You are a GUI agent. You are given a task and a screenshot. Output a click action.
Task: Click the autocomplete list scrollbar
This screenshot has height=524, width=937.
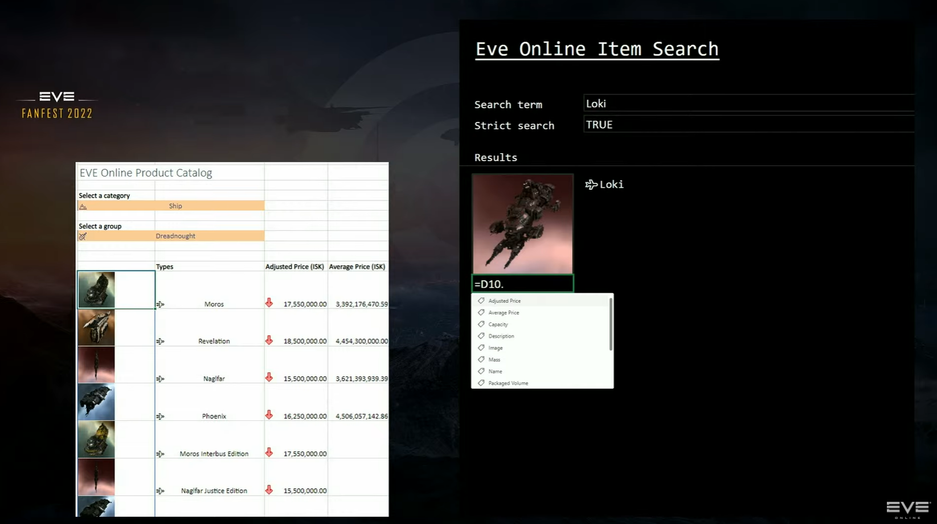click(611, 324)
